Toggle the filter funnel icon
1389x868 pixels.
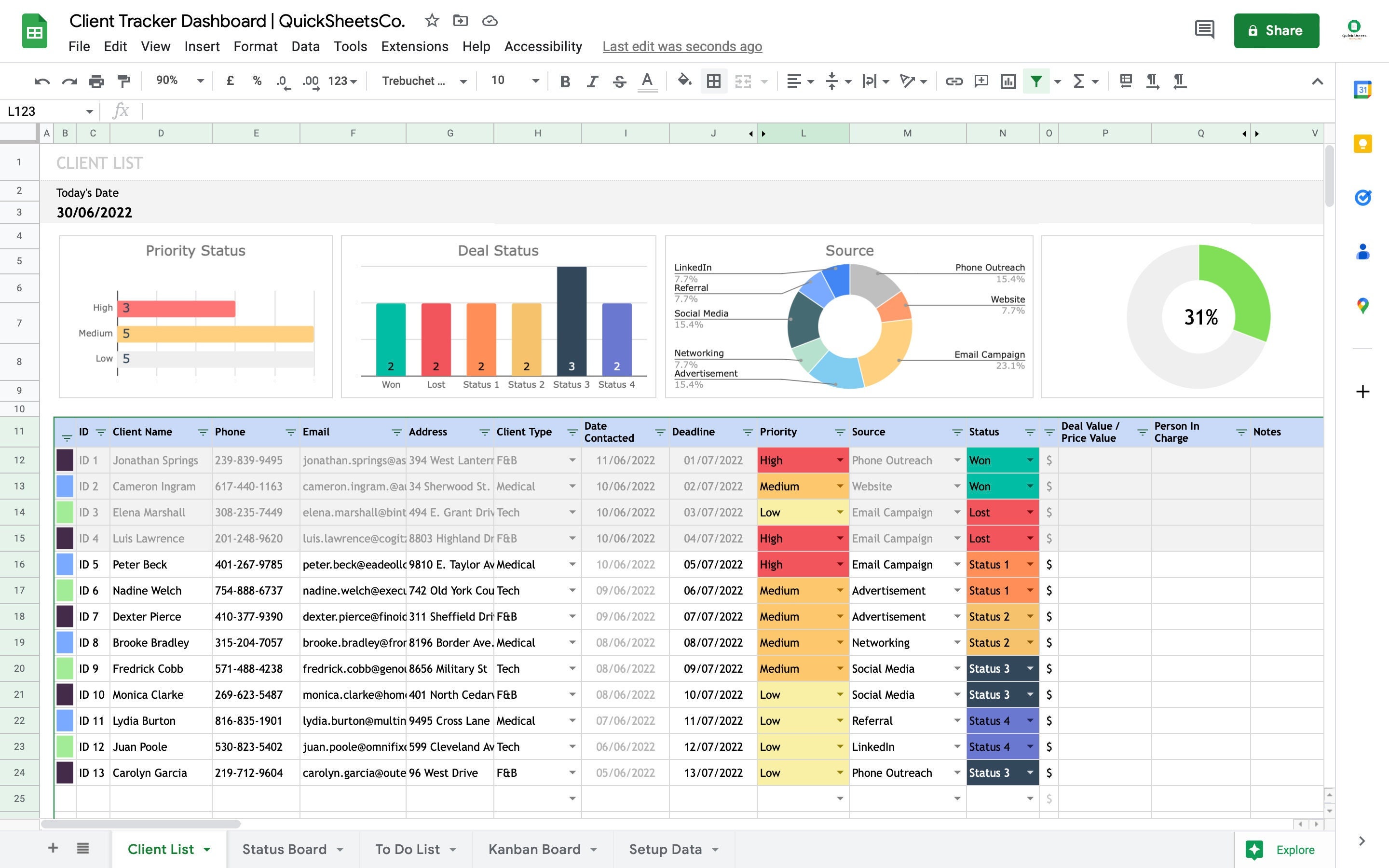[x=1036, y=81]
